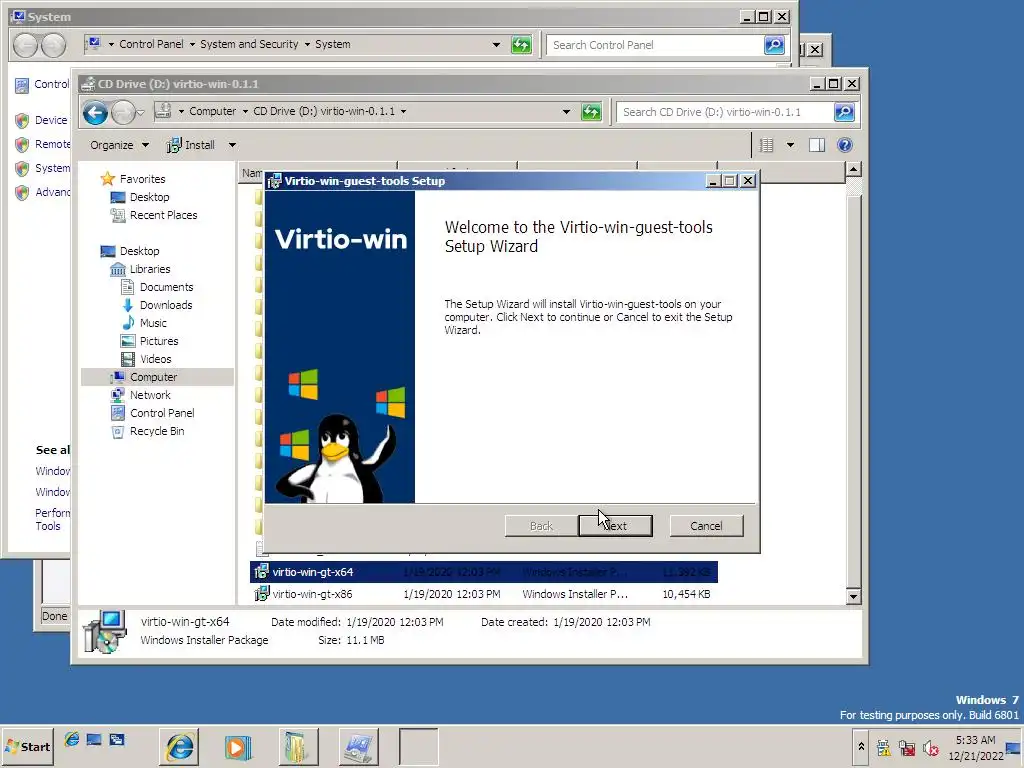Click Next in the Virtio-win setup wizard
The image size is (1024, 768).
(x=615, y=526)
